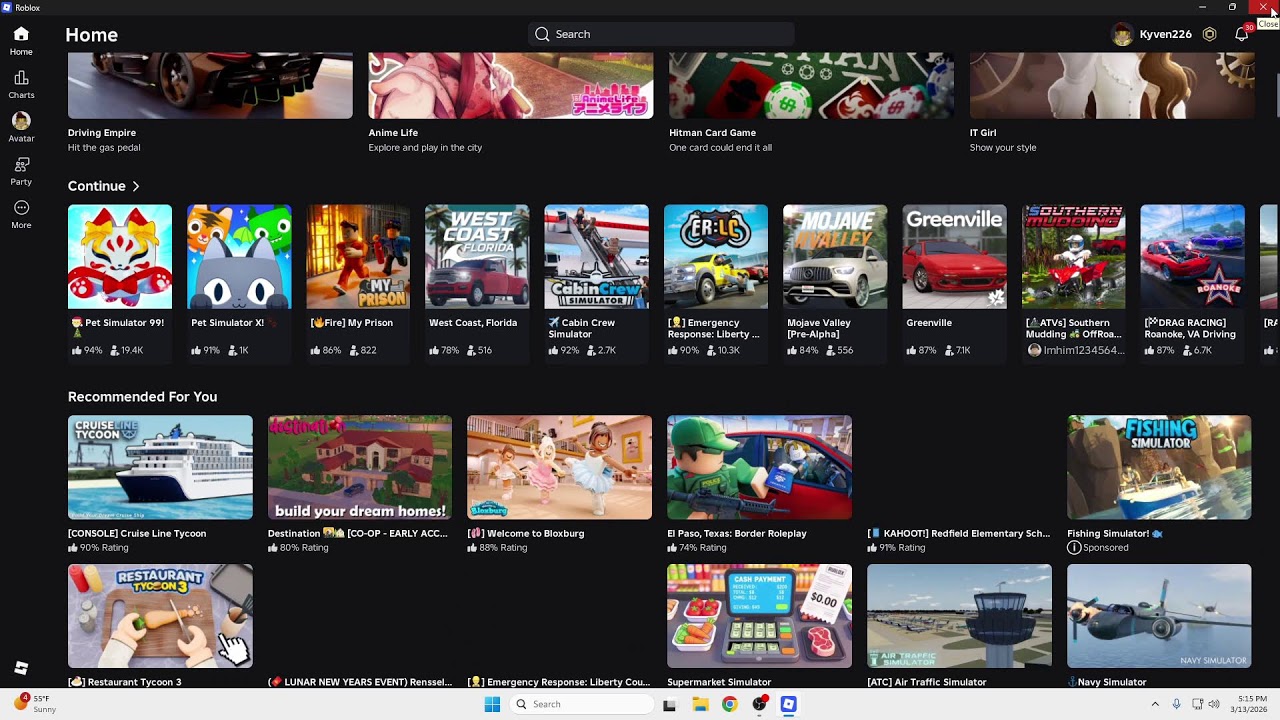This screenshot has width=1280, height=720.
Task: Click the Roblox Studio icon at sidebar bottom
Action: click(21, 668)
